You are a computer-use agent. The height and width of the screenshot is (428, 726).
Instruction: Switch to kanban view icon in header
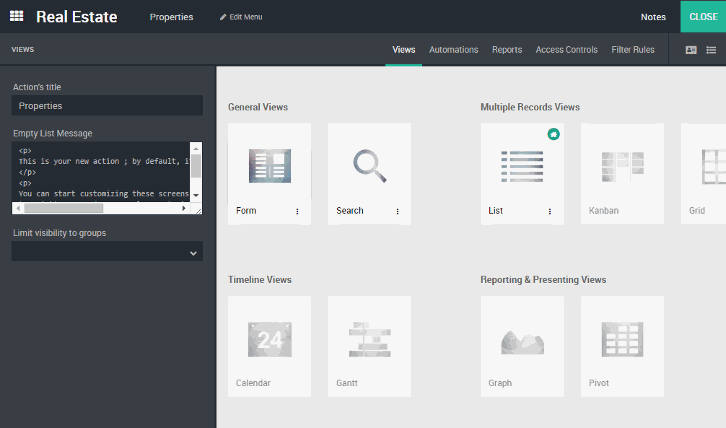click(691, 50)
